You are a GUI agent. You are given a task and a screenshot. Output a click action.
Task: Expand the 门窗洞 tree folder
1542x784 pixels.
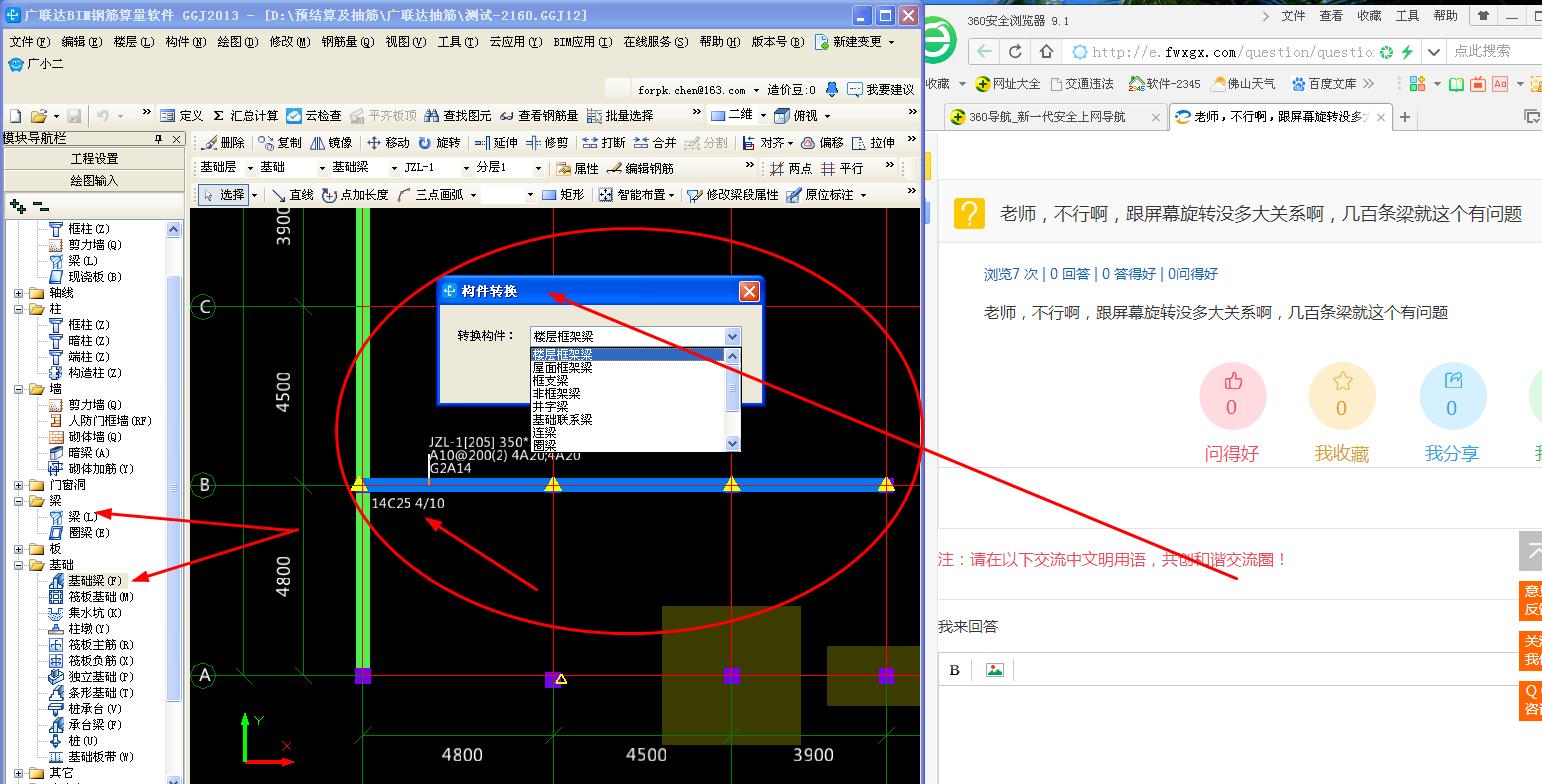[x=19, y=485]
